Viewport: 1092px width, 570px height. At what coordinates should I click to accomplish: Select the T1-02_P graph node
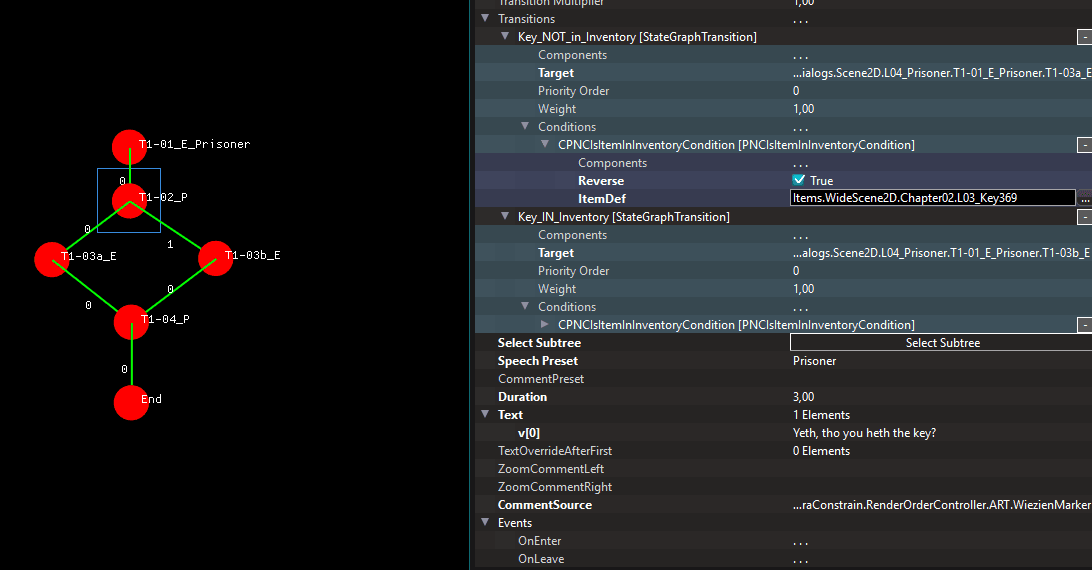[x=130, y=201]
